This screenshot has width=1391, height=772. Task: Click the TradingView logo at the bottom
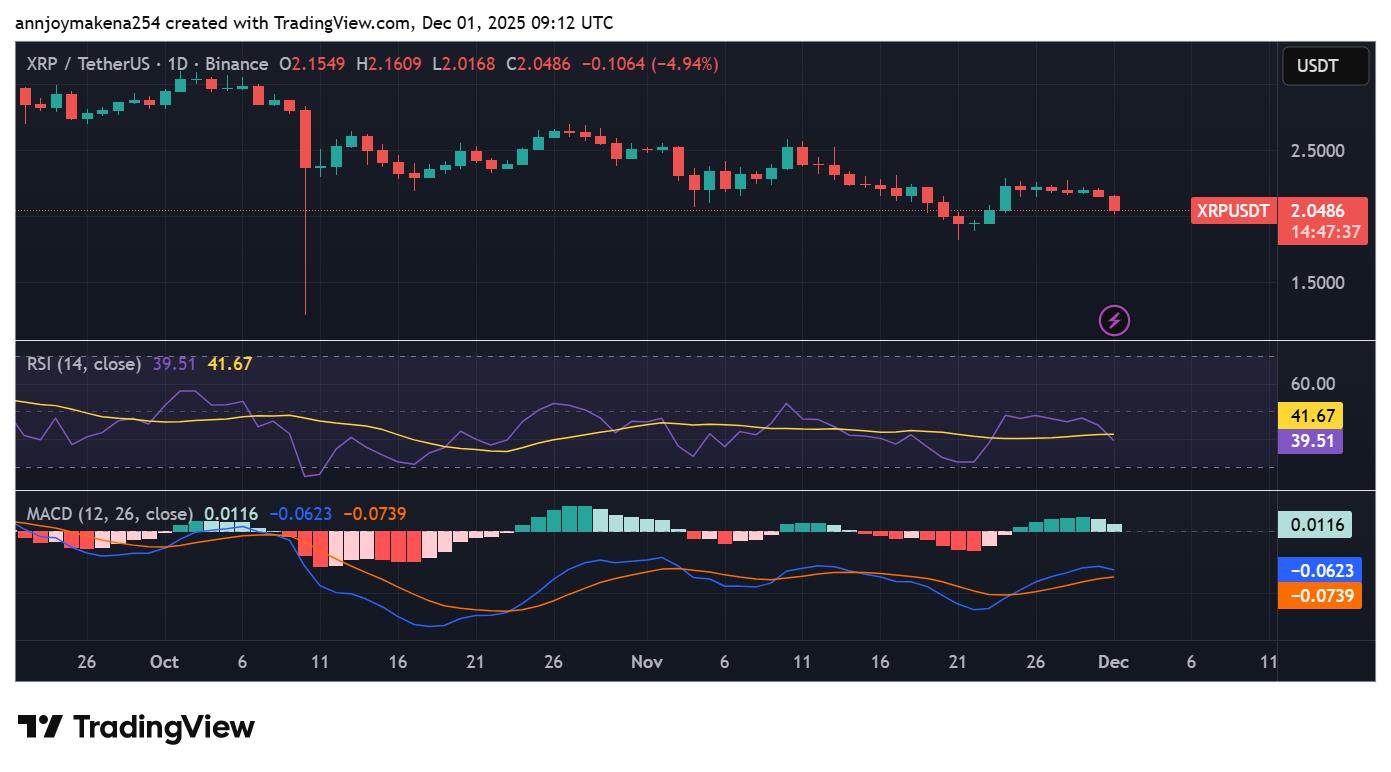(x=136, y=727)
